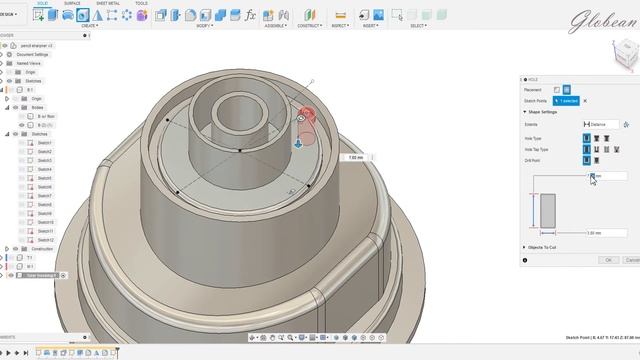Switch to the Sheet Metal tab

coord(108,3)
